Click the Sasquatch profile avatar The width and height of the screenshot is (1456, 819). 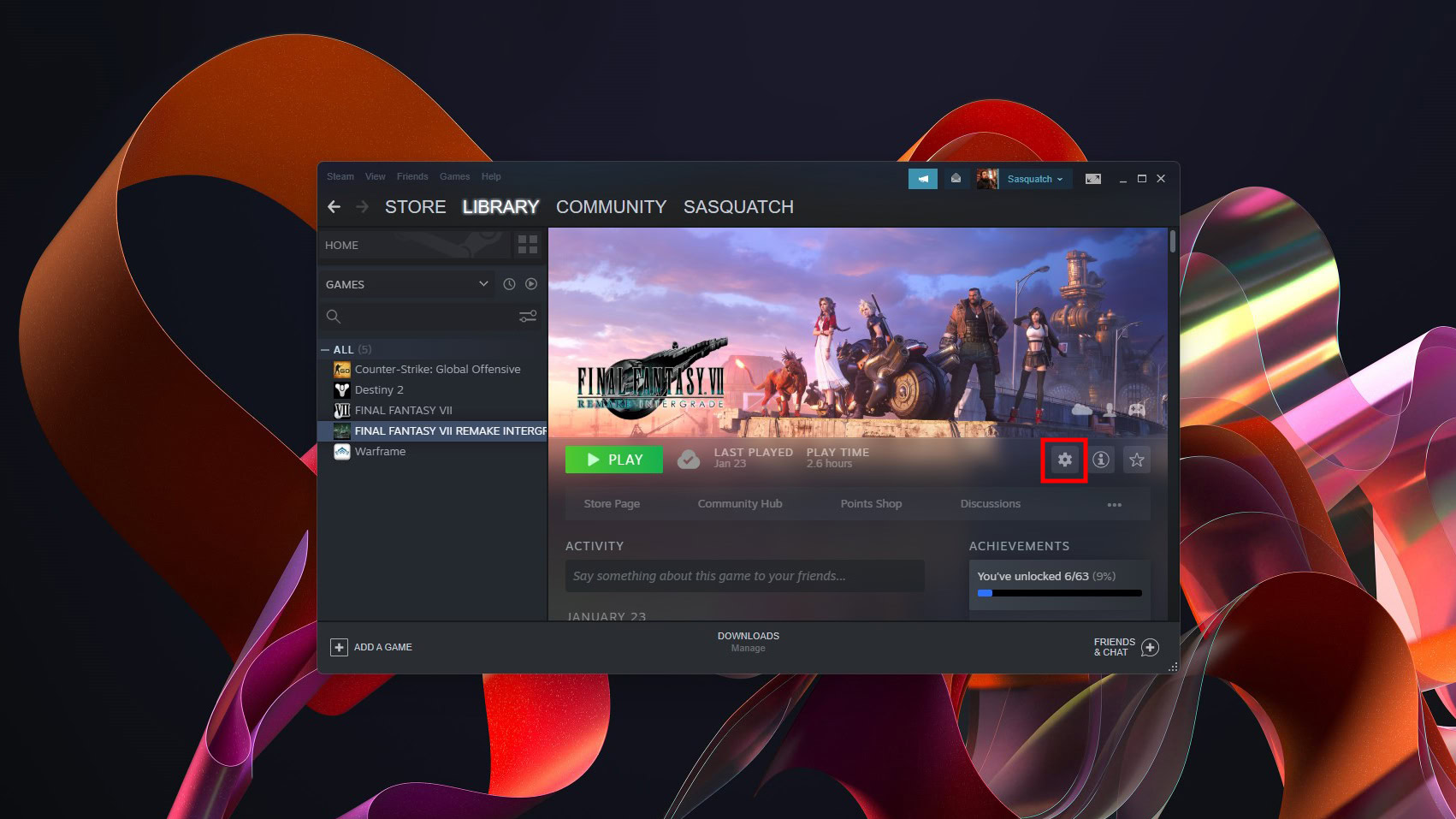pyautogui.click(x=987, y=179)
